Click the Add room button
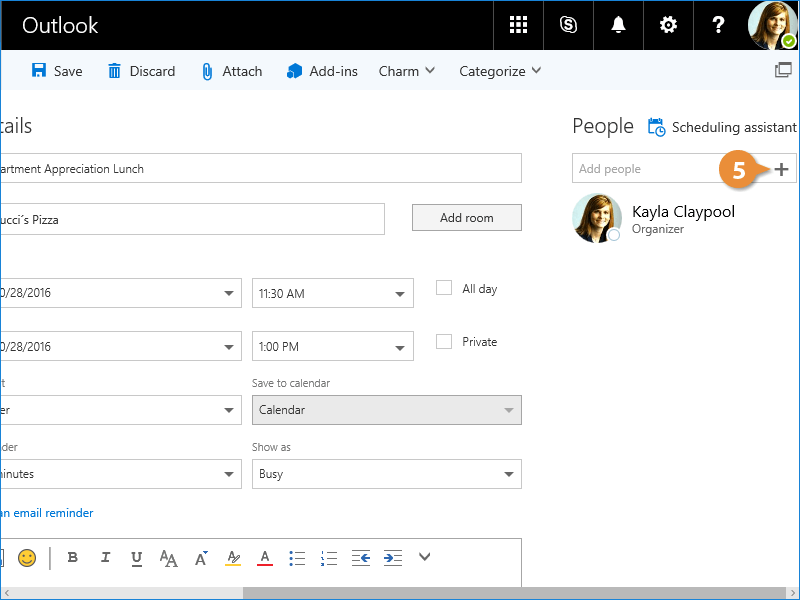The width and height of the screenshot is (800, 600). coord(466,218)
